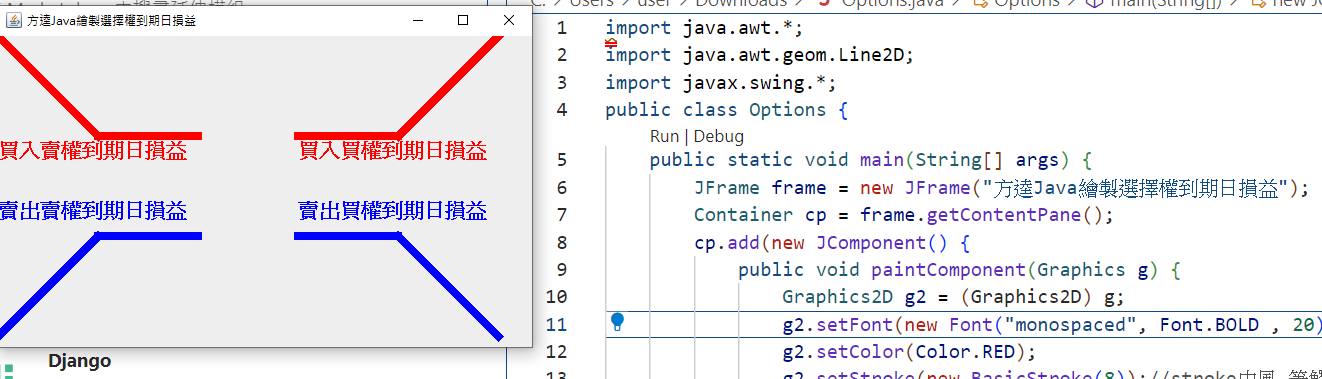1322x379 pixels.
Task: Click the code line import java.awt.geom.Line2D;
Action: coord(760,55)
